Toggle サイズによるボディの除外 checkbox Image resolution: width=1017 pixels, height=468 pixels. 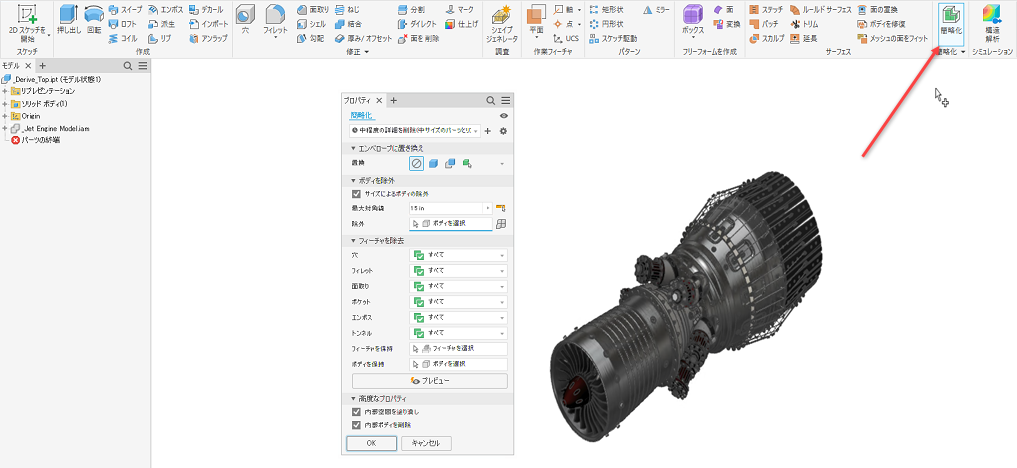(x=355, y=193)
